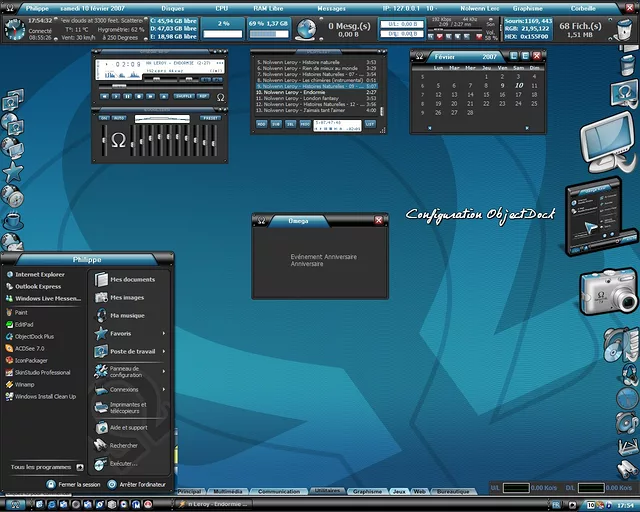The image size is (640, 512).
Task: Open ACDSee 7.0 in the start menu
Action: click(29, 349)
